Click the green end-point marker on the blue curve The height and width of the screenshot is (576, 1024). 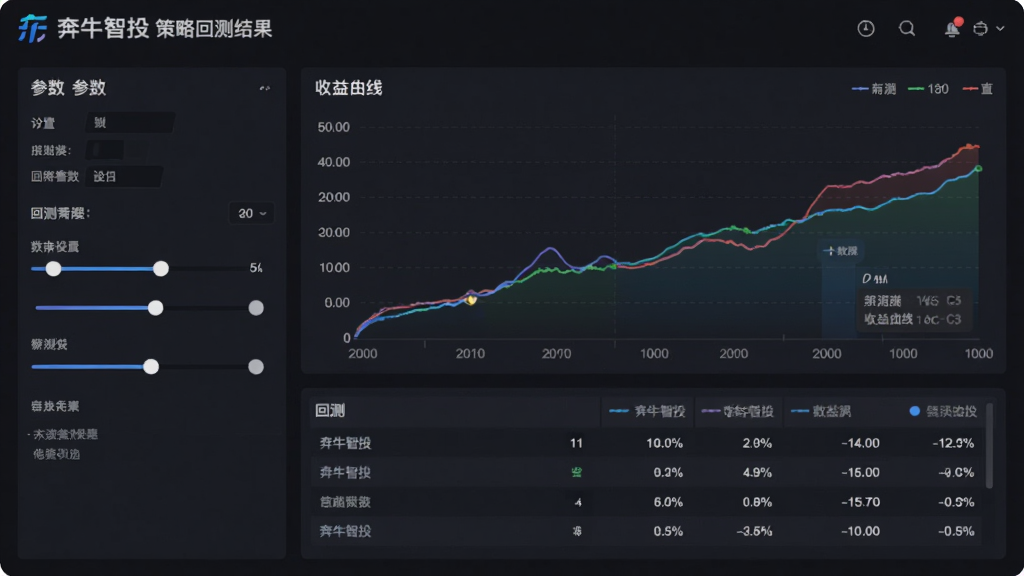pyautogui.click(x=978, y=168)
